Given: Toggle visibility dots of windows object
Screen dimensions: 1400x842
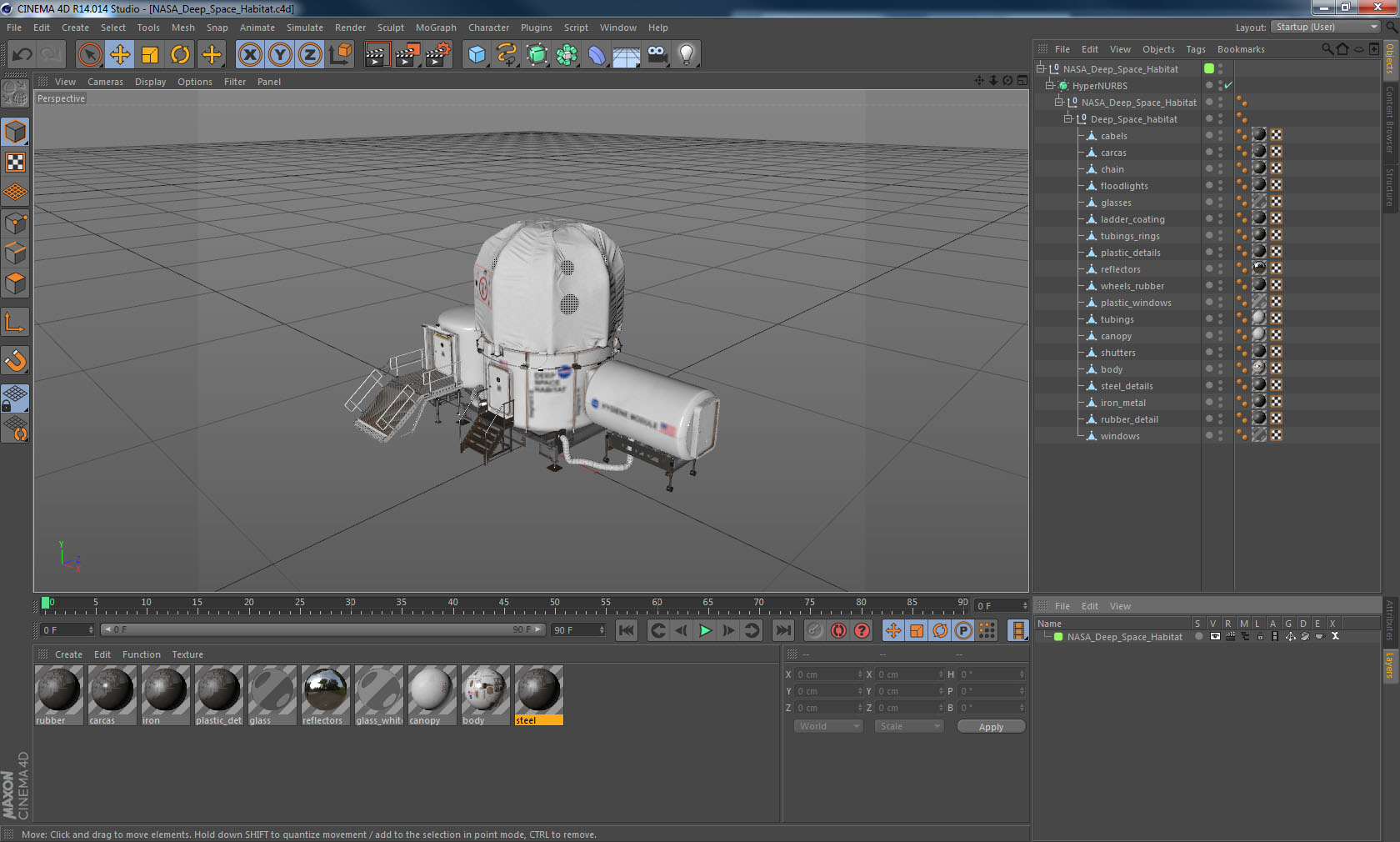Looking at the screenshot, I should click(1220, 436).
